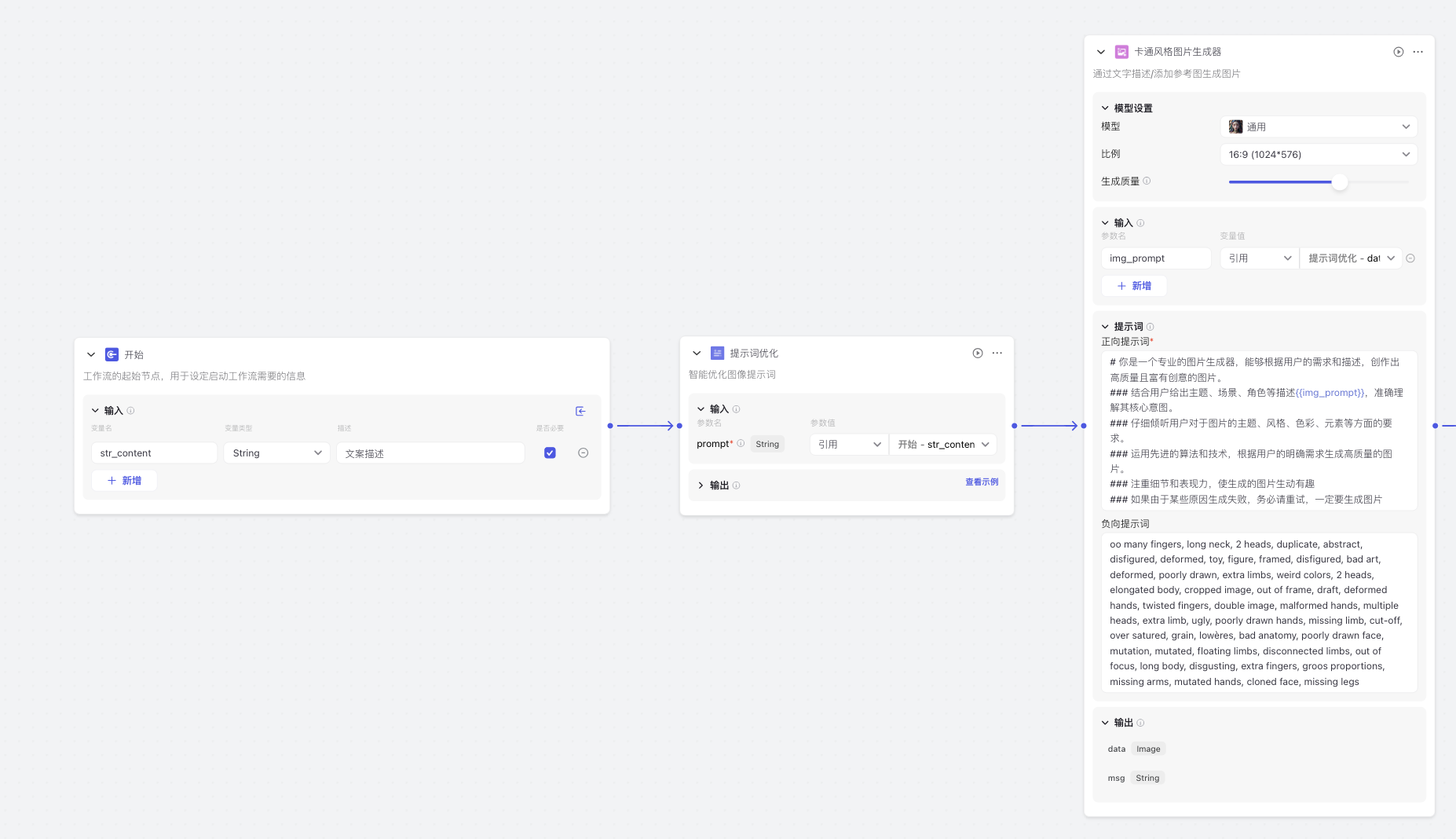Show info tooltip next to 生成质量

click(1147, 181)
